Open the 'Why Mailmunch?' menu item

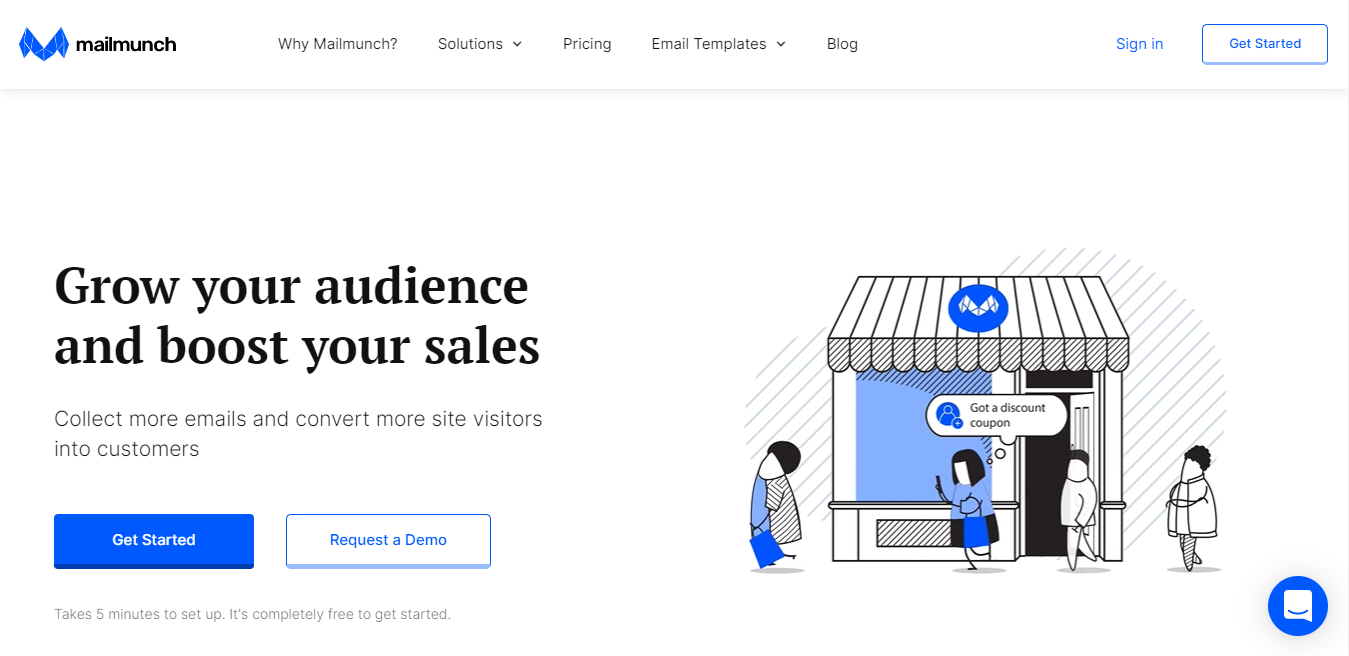[337, 43]
